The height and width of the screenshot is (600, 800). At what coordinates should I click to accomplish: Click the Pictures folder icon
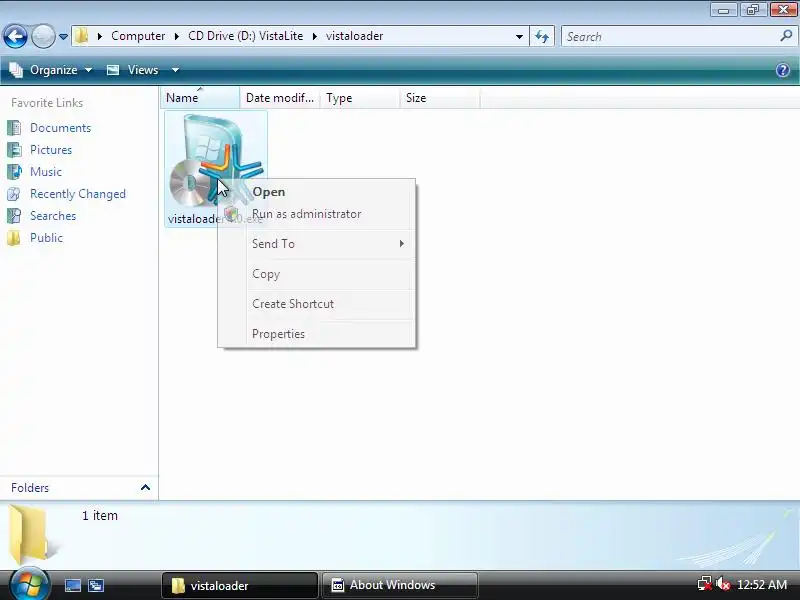pos(14,149)
